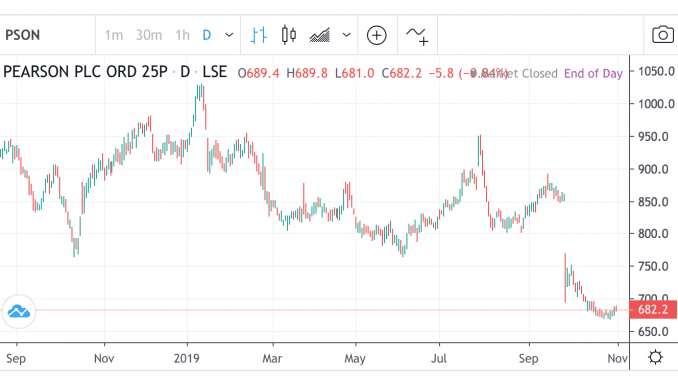
Task: Open chart settings gear icon
Action: pyautogui.click(x=656, y=357)
